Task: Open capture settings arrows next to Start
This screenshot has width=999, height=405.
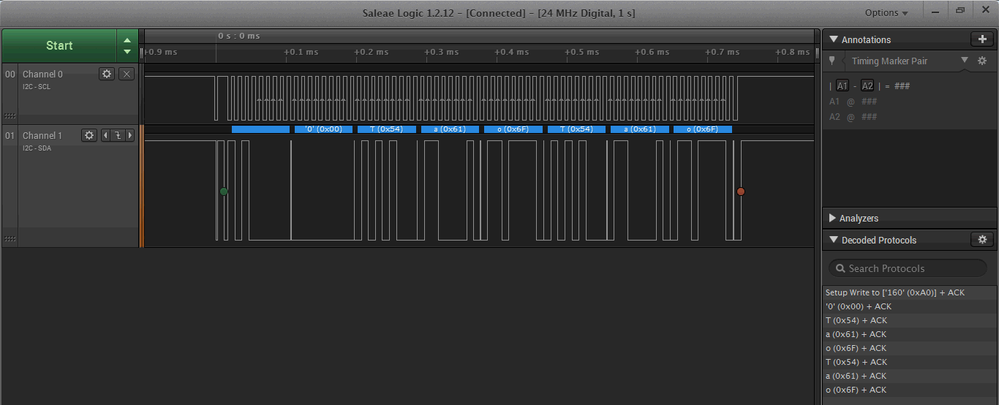Action: click(x=127, y=45)
